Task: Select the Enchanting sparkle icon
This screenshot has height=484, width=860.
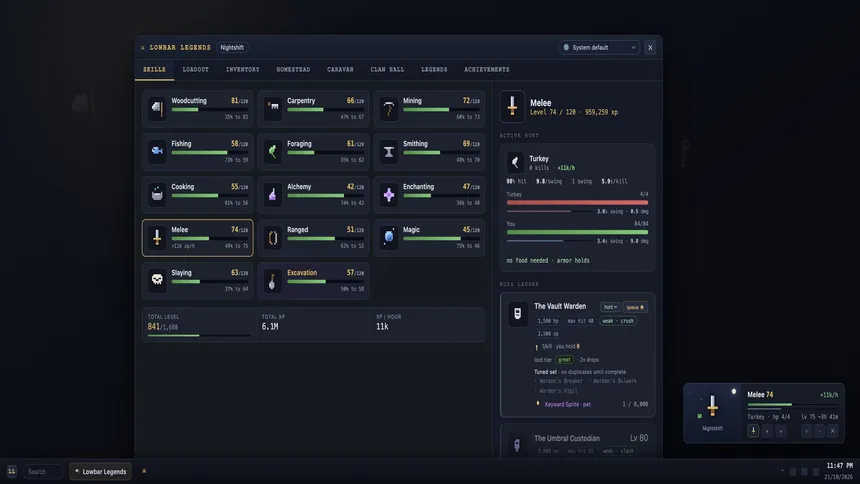Action: pos(389,194)
